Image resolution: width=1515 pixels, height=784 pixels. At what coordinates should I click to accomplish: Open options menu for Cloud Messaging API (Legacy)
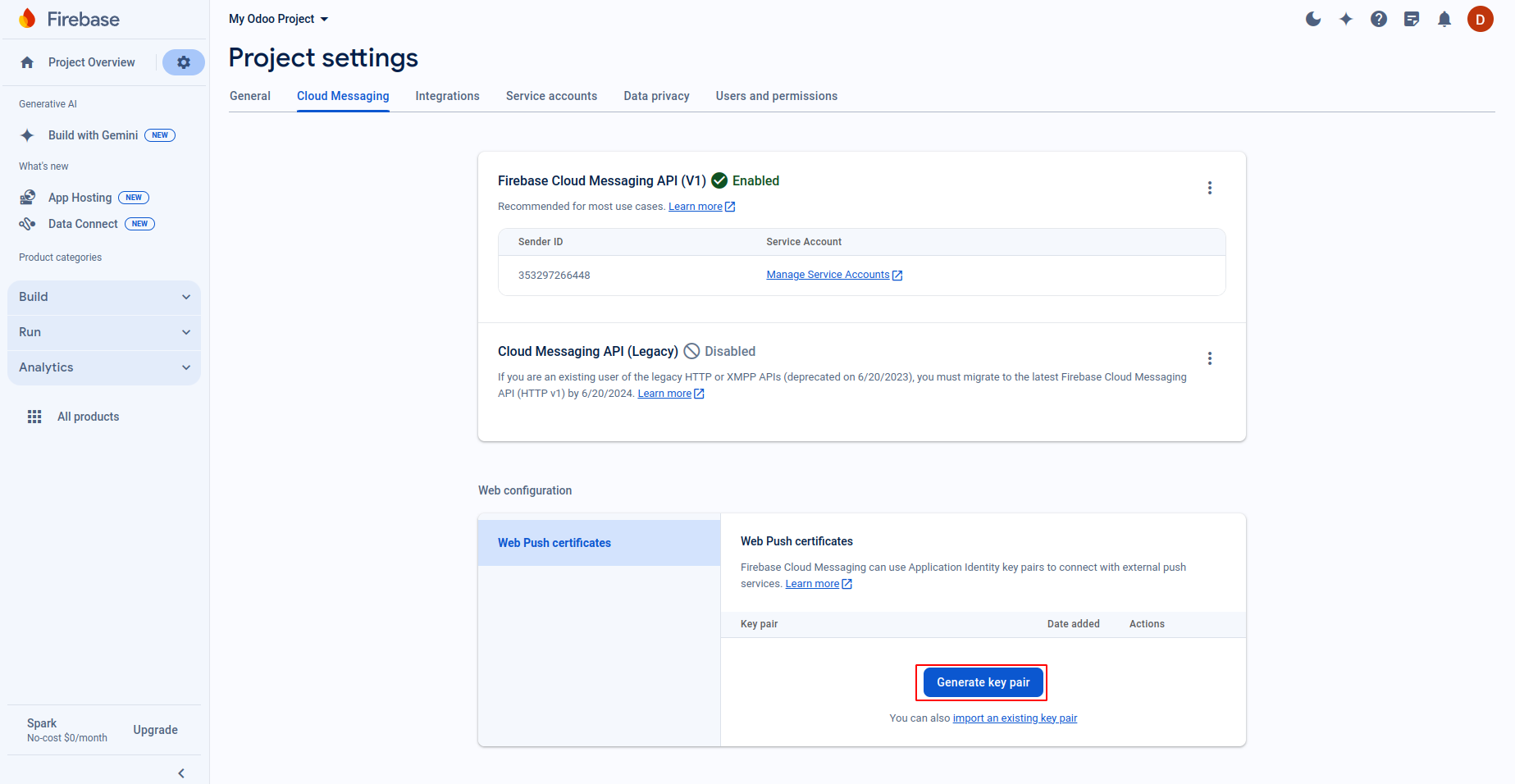click(1209, 358)
